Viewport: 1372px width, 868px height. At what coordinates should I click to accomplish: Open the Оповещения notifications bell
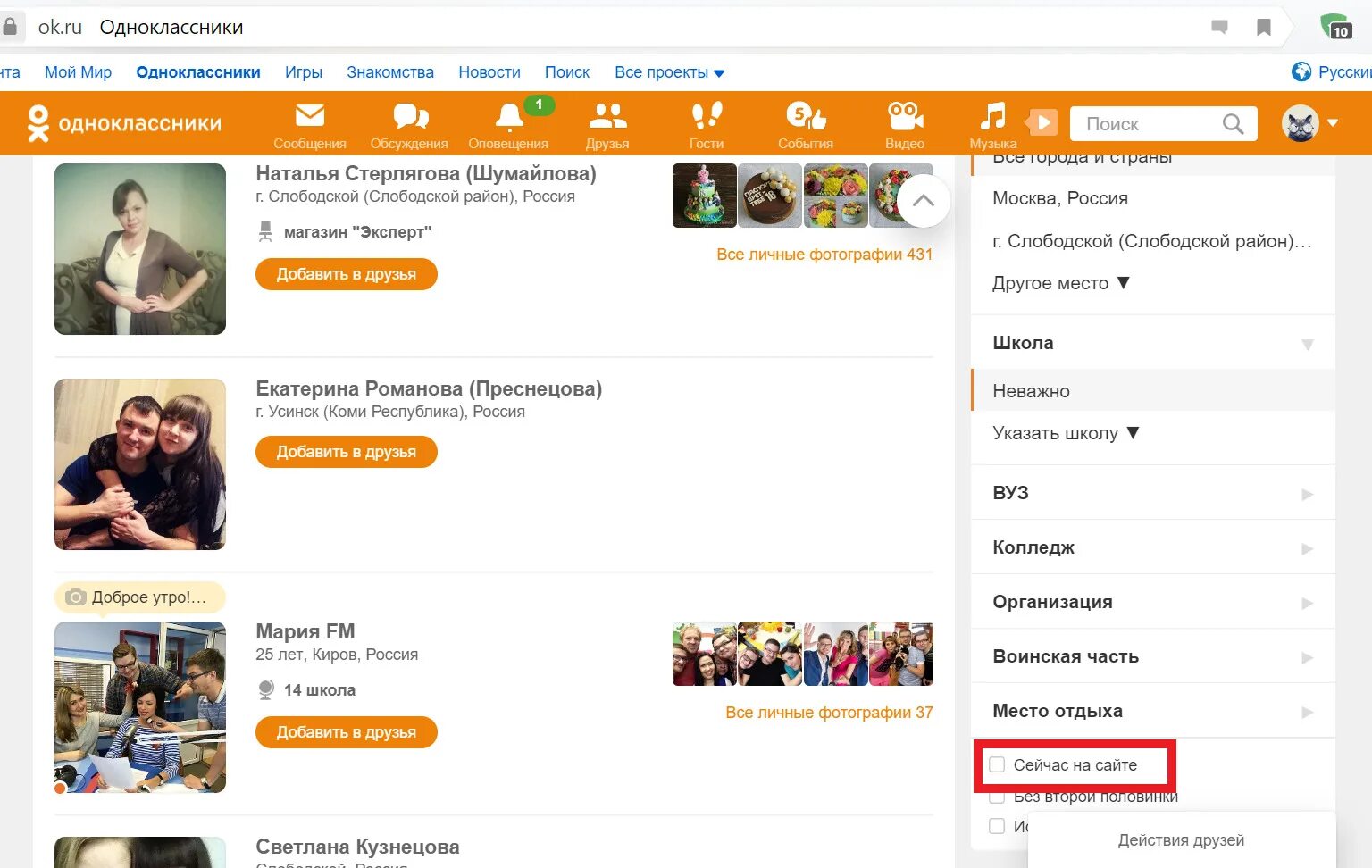(509, 117)
